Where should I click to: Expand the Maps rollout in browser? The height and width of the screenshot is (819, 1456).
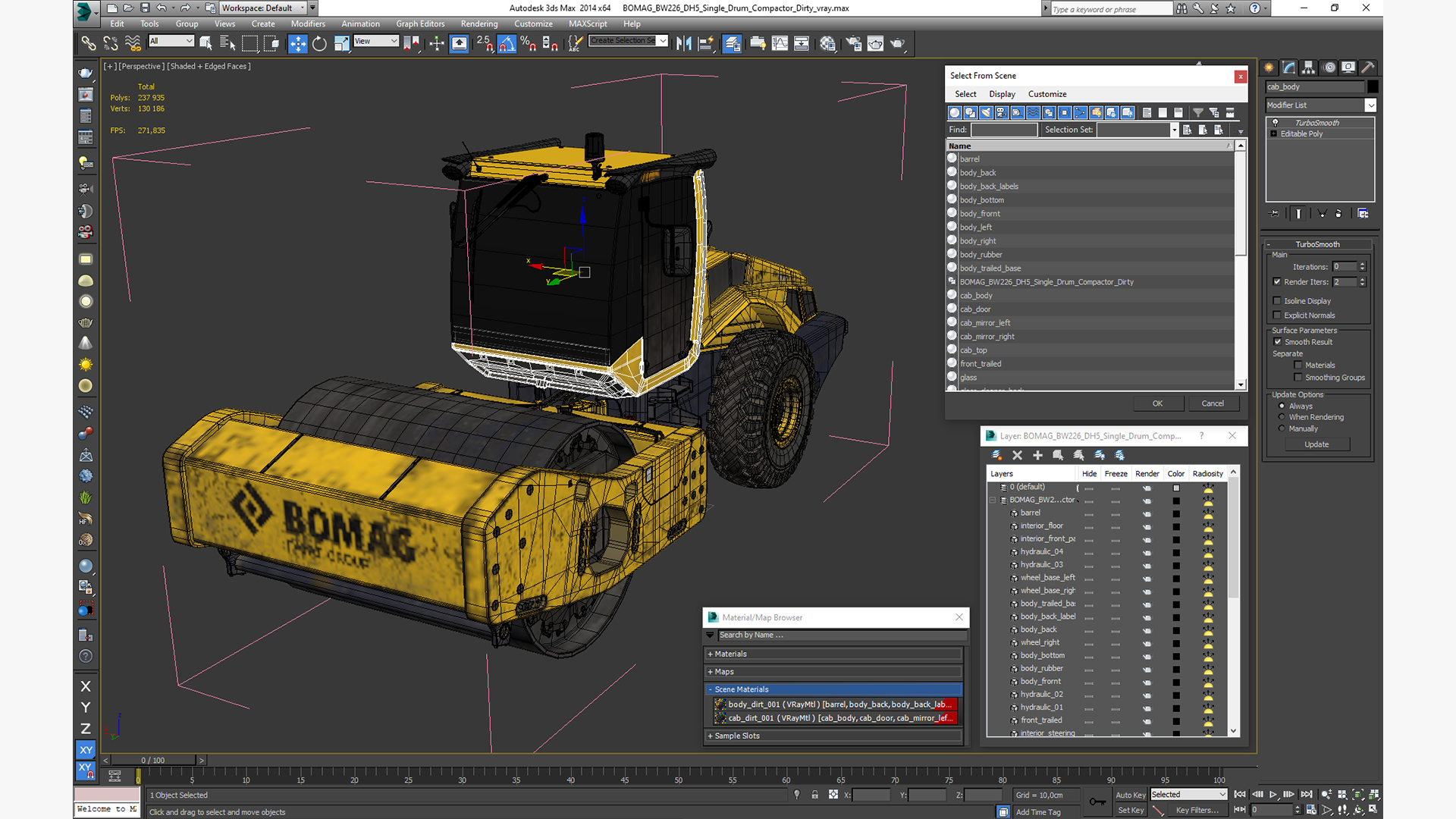pos(833,672)
